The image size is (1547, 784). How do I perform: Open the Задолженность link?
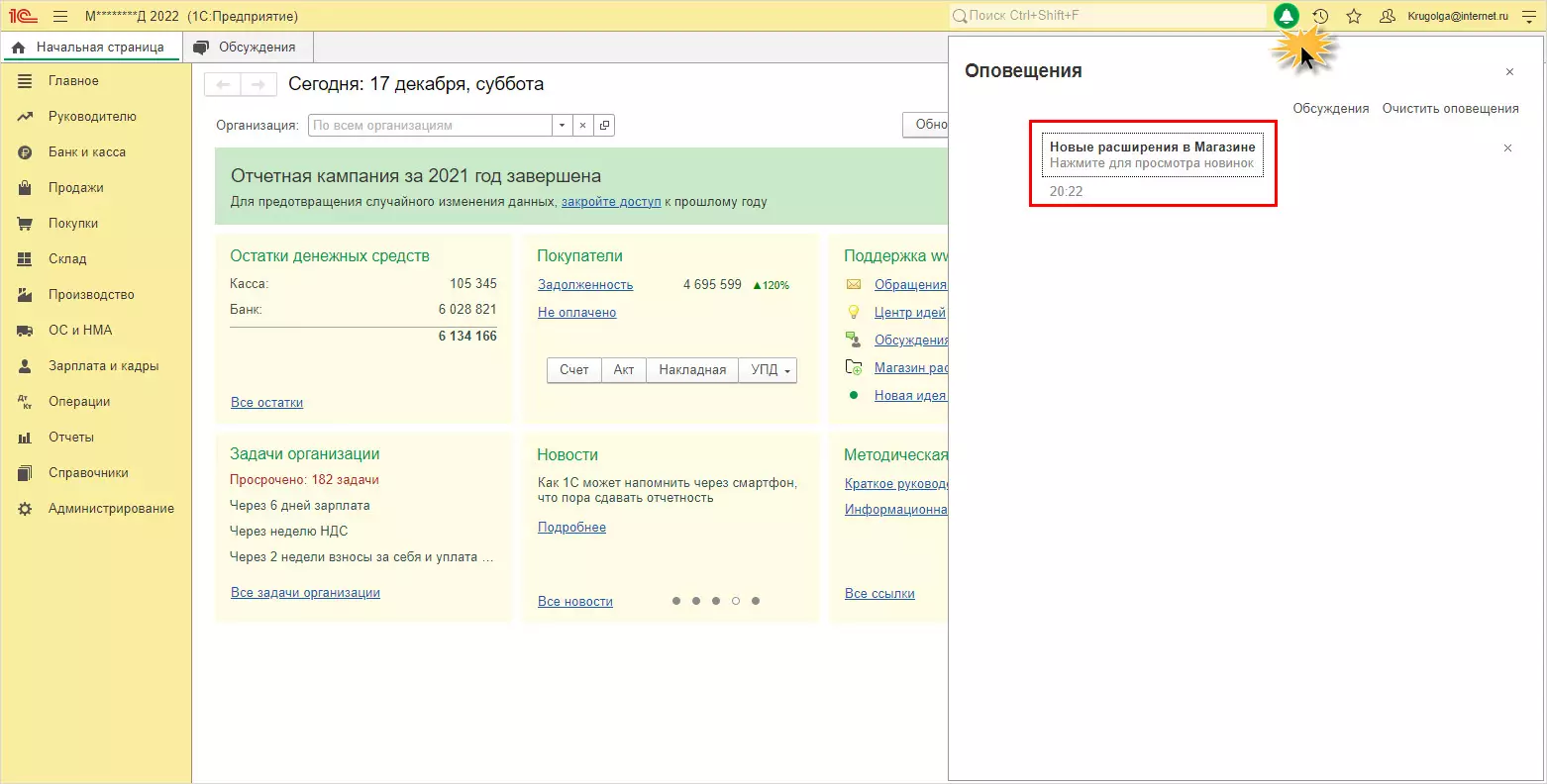(x=585, y=285)
